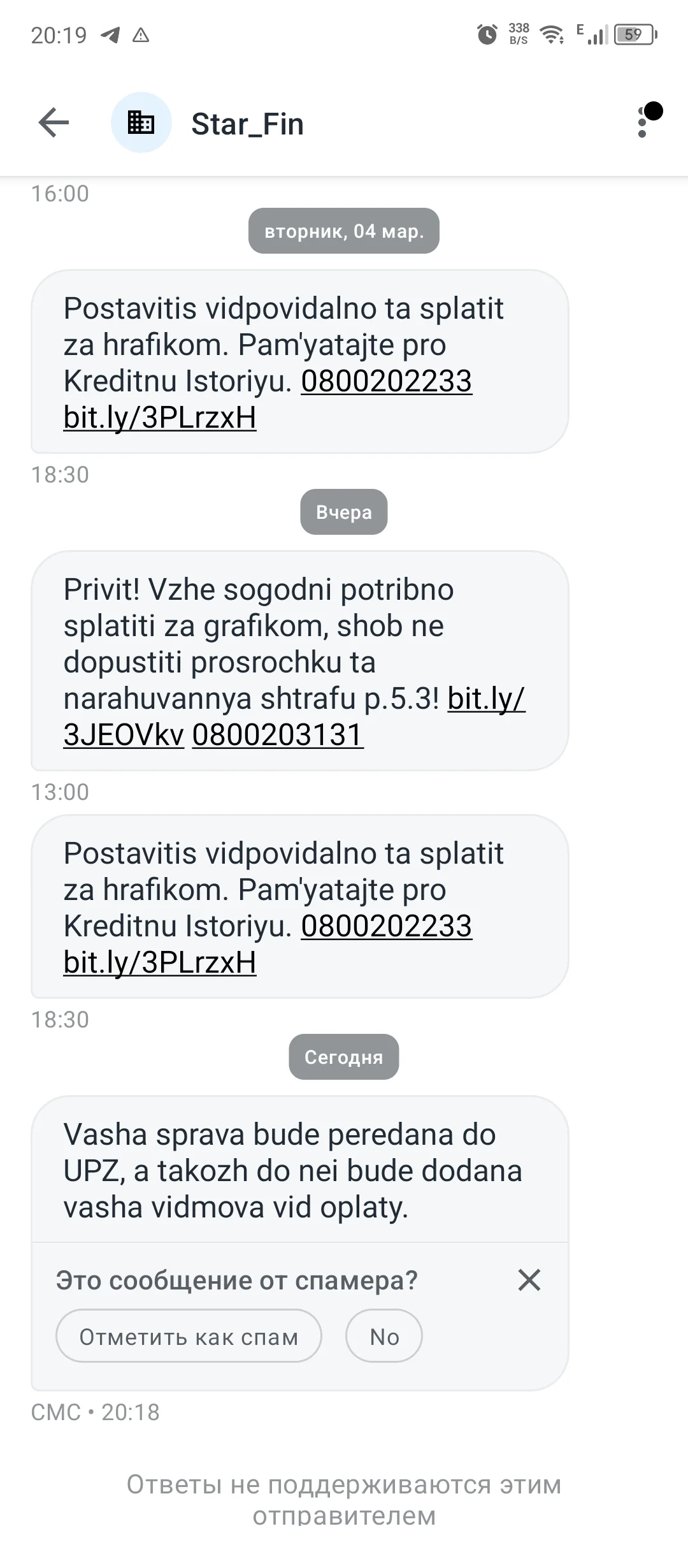
Task: Tap the alarm clock status icon
Action: pyautogui.click(x=487, y=34)
